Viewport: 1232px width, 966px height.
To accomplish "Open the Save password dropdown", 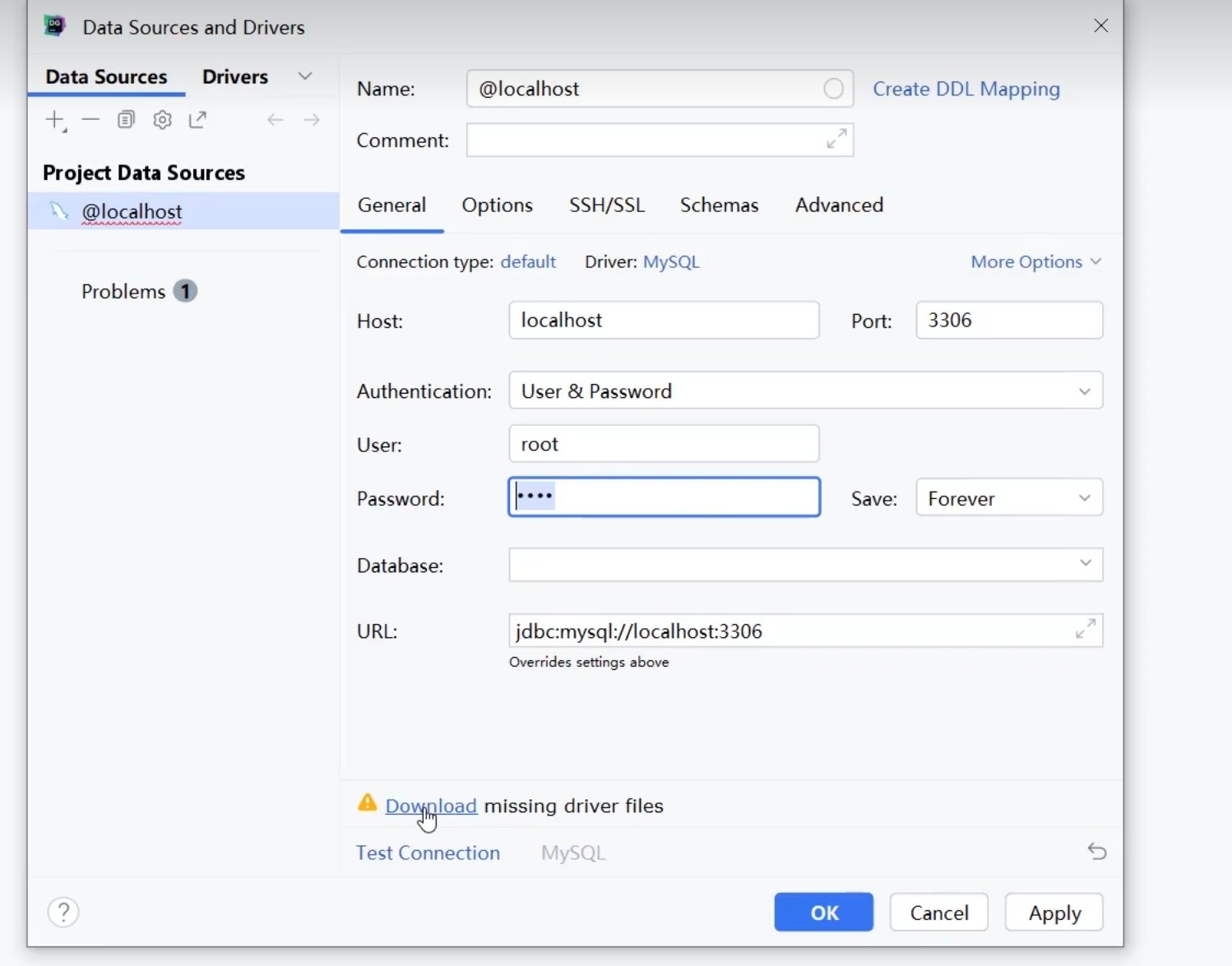I will click(x=1084, y=498).
